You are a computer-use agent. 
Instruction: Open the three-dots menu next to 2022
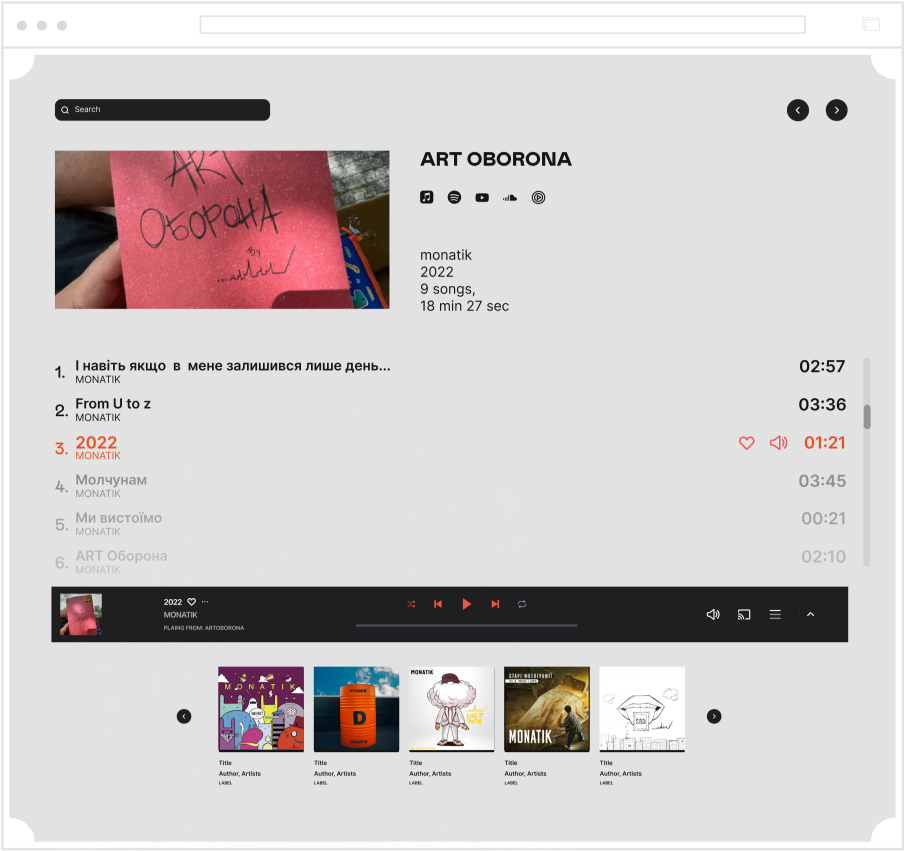click(206, 603)
